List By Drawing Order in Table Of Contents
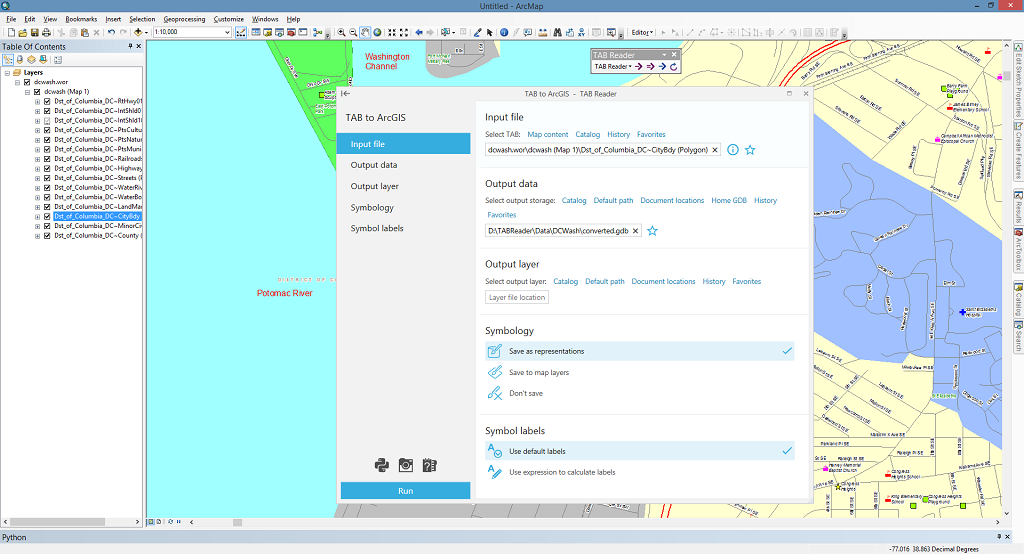 (8, 59)
